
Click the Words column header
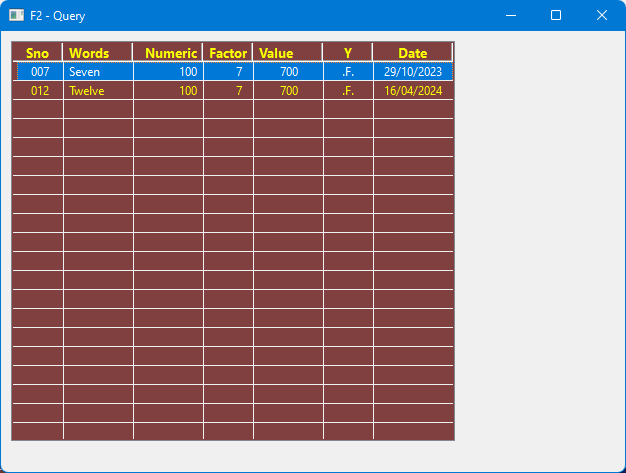tap(97, 53)
